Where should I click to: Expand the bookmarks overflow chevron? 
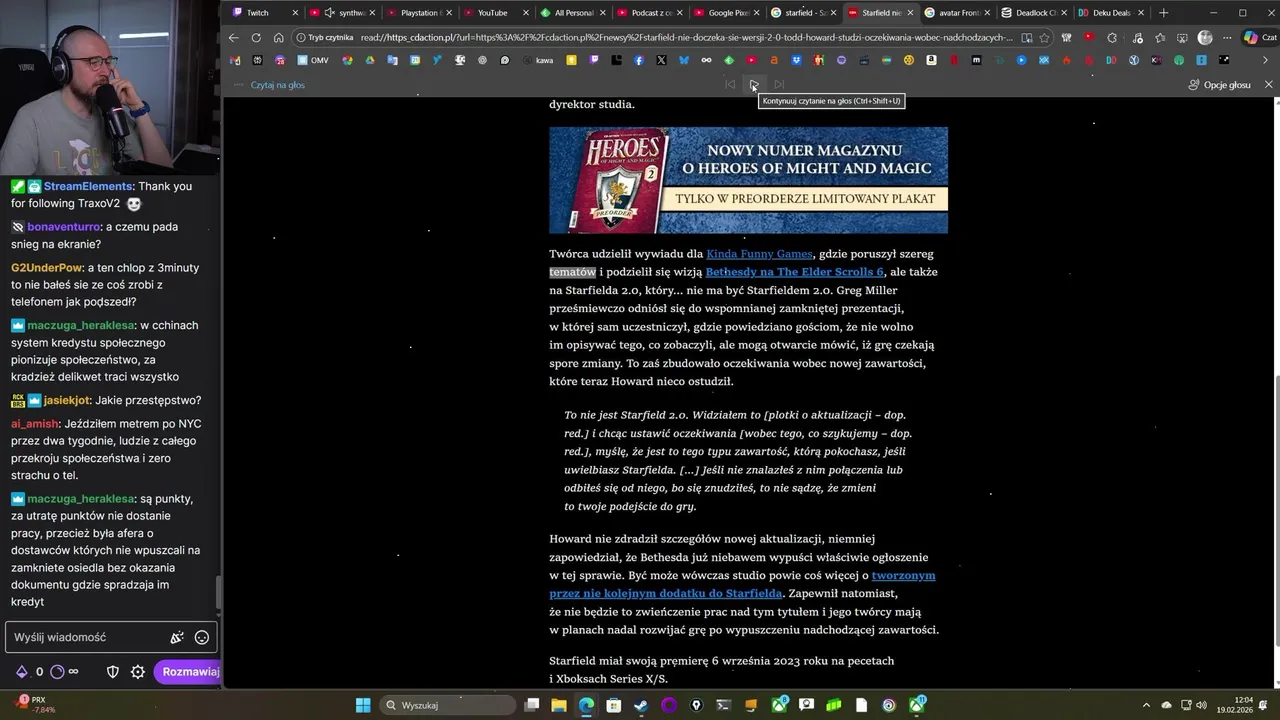pos(1266,60)
